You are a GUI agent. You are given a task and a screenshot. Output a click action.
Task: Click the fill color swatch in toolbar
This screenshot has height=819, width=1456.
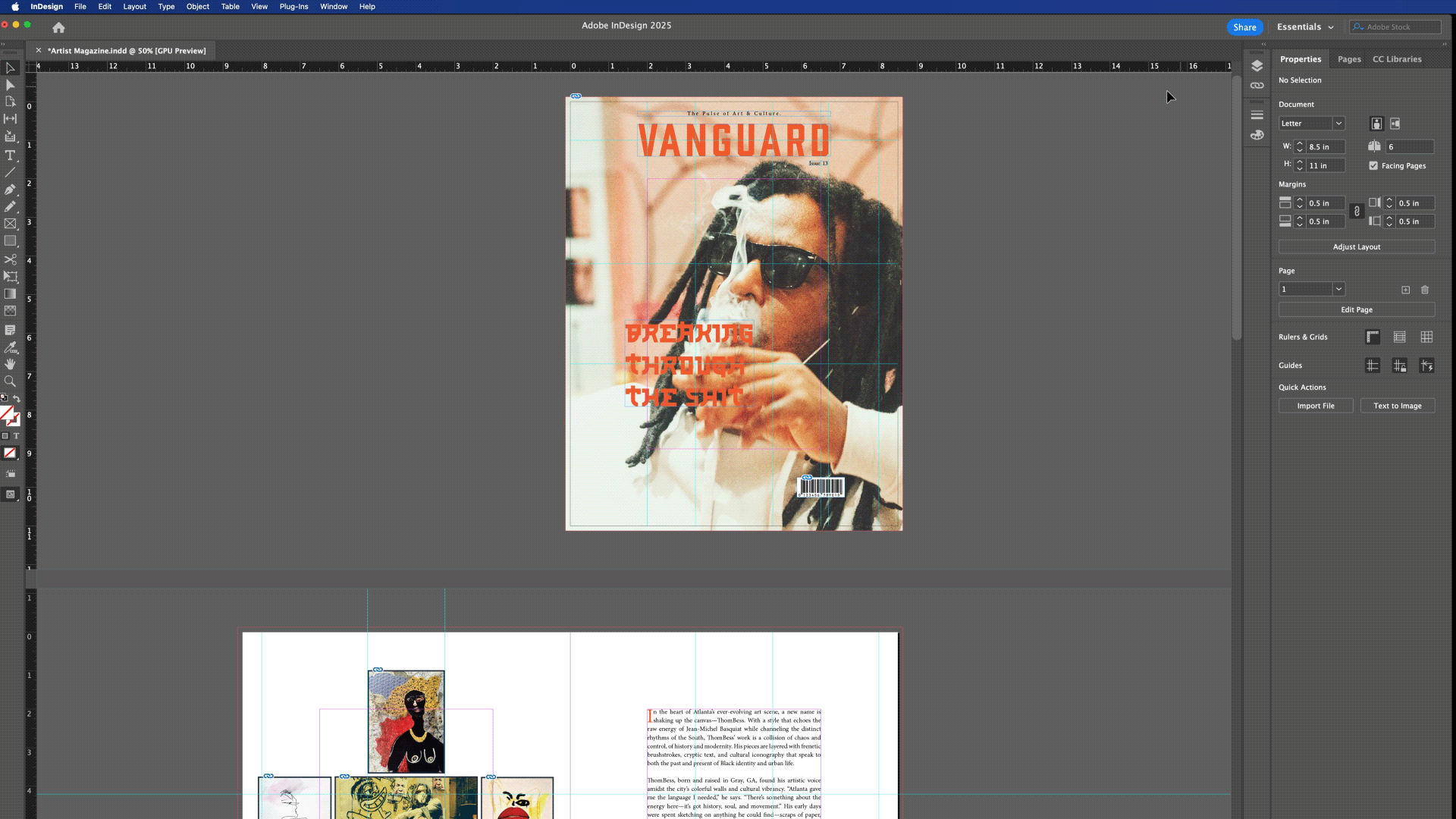(x=7, y=413)
